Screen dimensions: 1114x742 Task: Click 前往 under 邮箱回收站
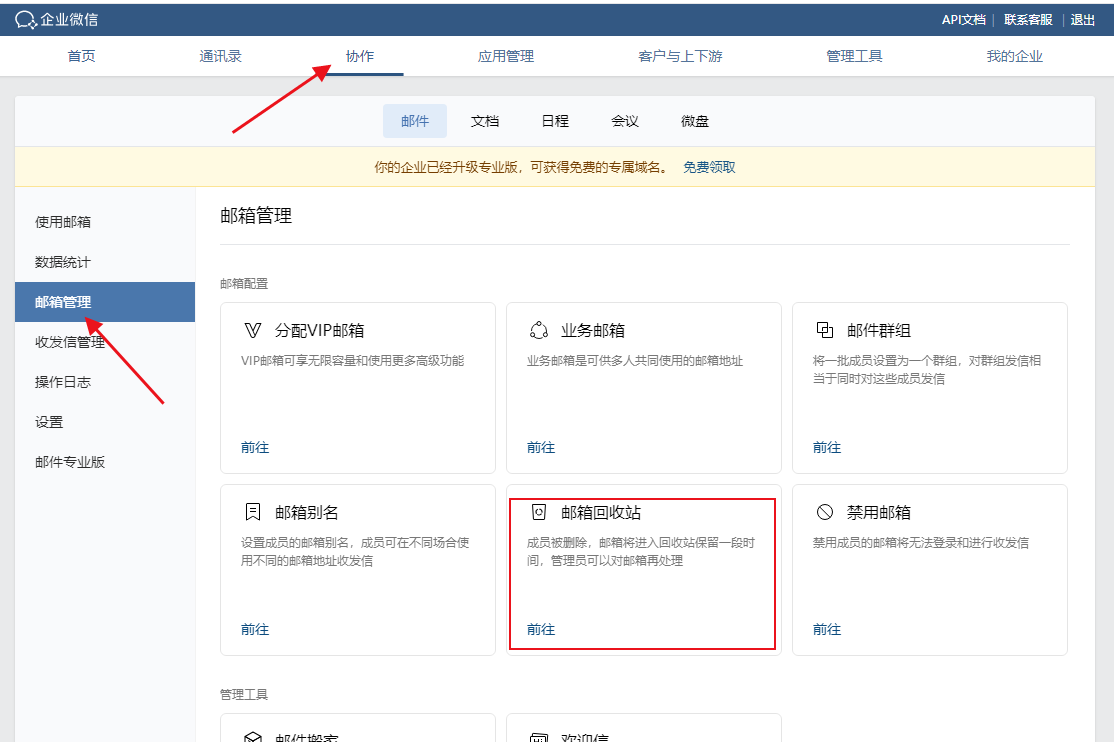point(541,629)
